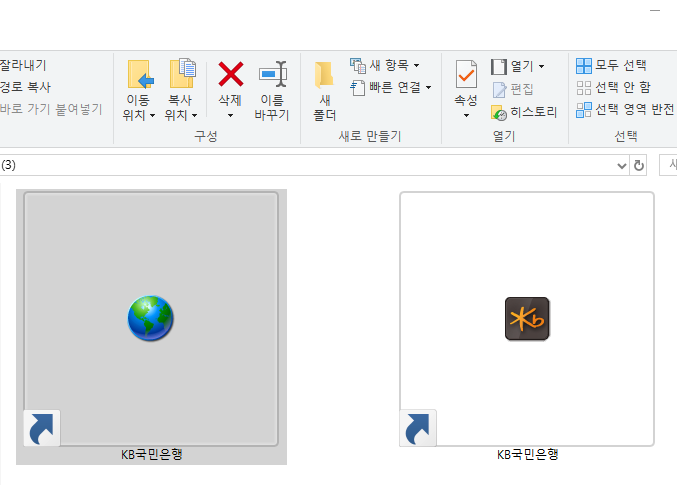Expand the Move to (이동 위치) dropdown arrow

(152, 115)
